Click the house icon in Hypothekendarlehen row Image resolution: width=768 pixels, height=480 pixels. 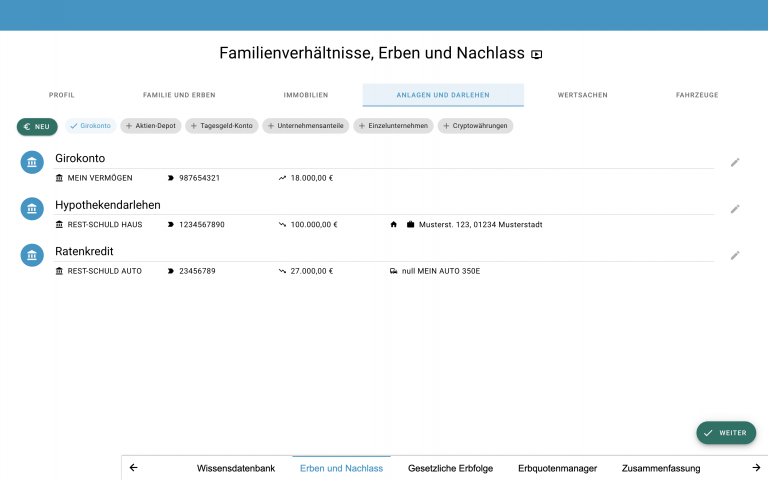pos(393,224)
